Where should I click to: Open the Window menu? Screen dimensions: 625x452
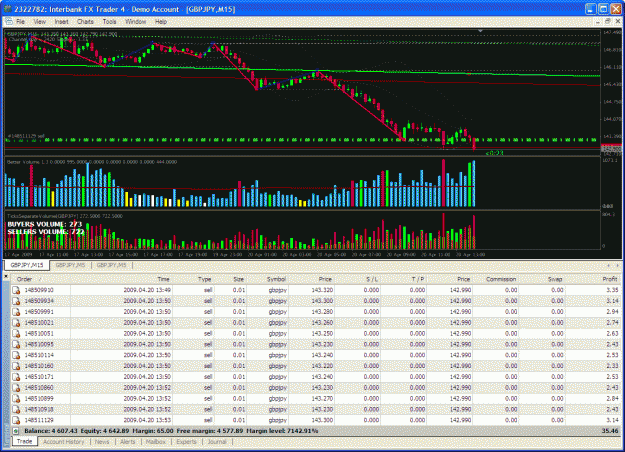136,22
